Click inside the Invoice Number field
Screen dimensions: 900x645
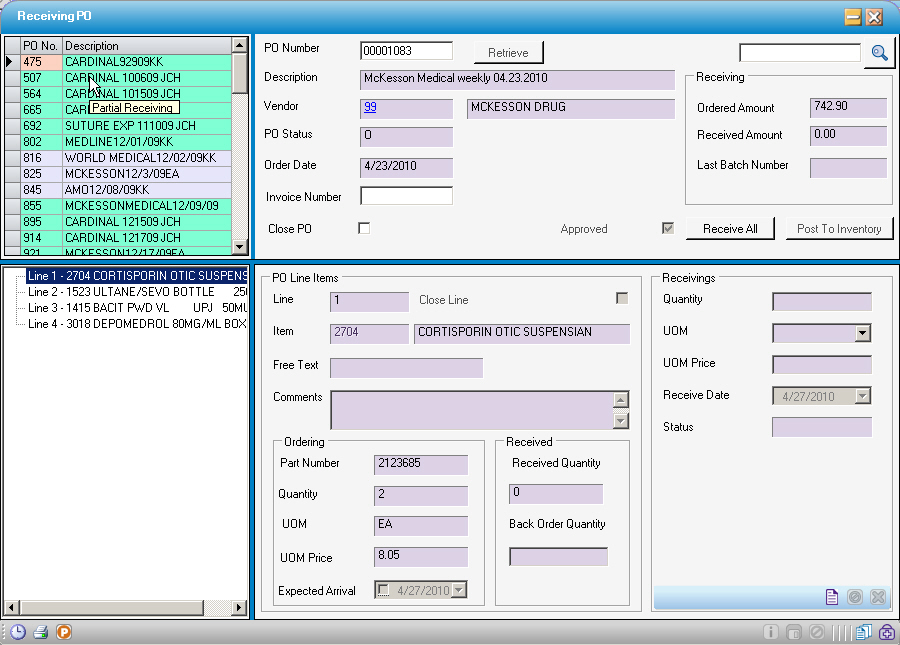point(405,196)
